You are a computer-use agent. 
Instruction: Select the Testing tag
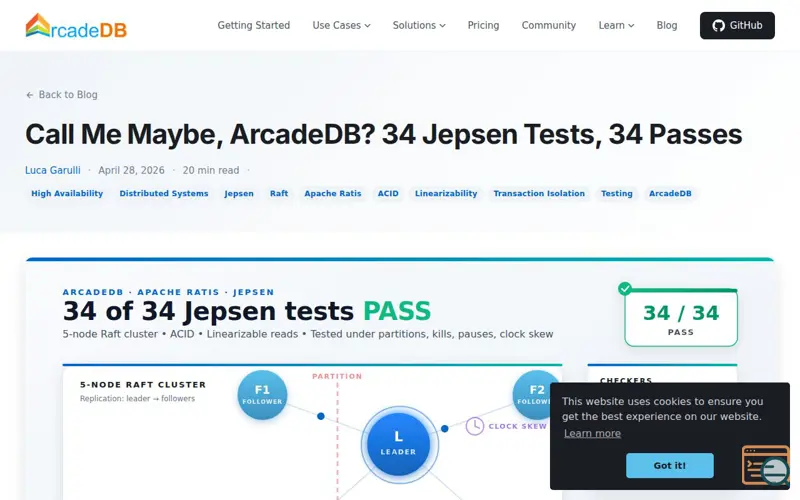click(x=616, y=193)
